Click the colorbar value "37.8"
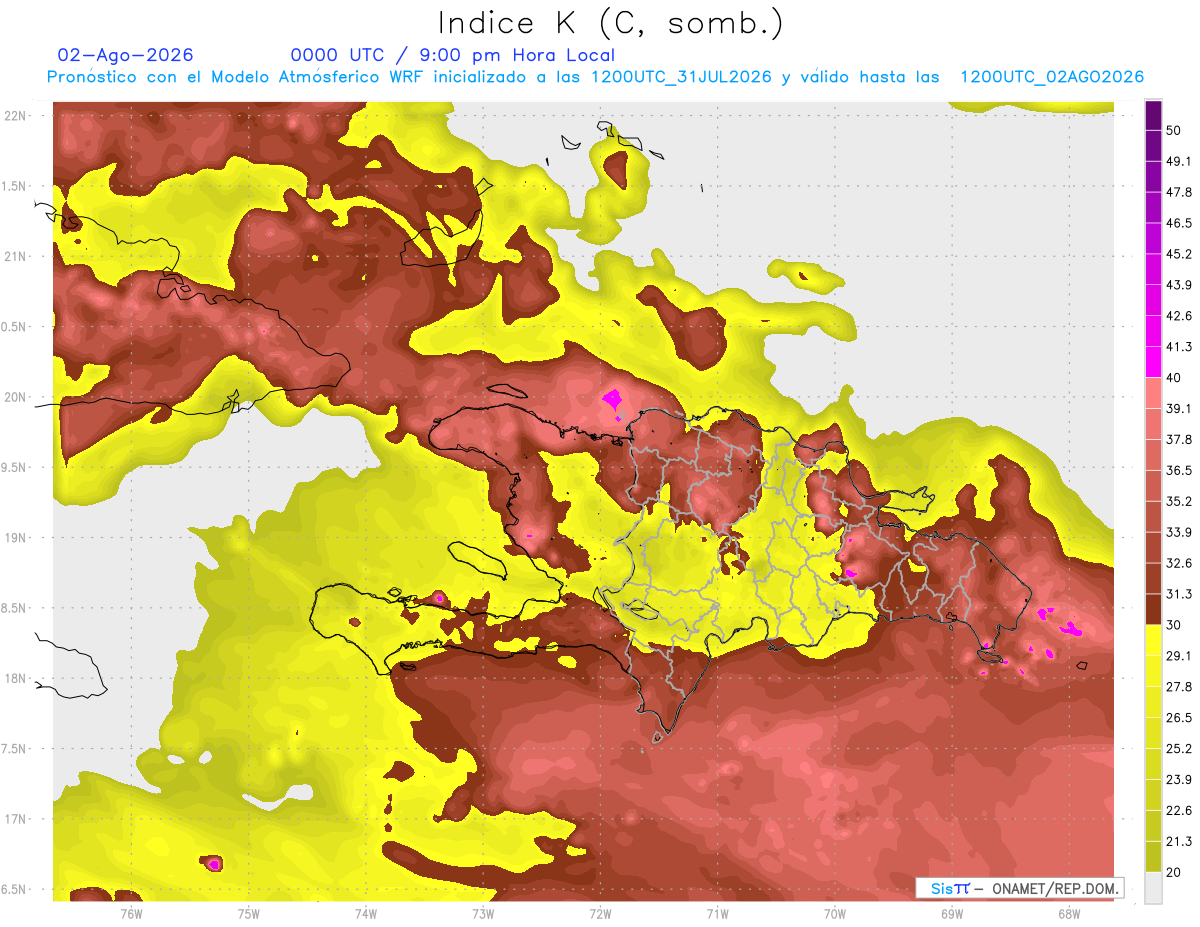 click(1179, 439)
